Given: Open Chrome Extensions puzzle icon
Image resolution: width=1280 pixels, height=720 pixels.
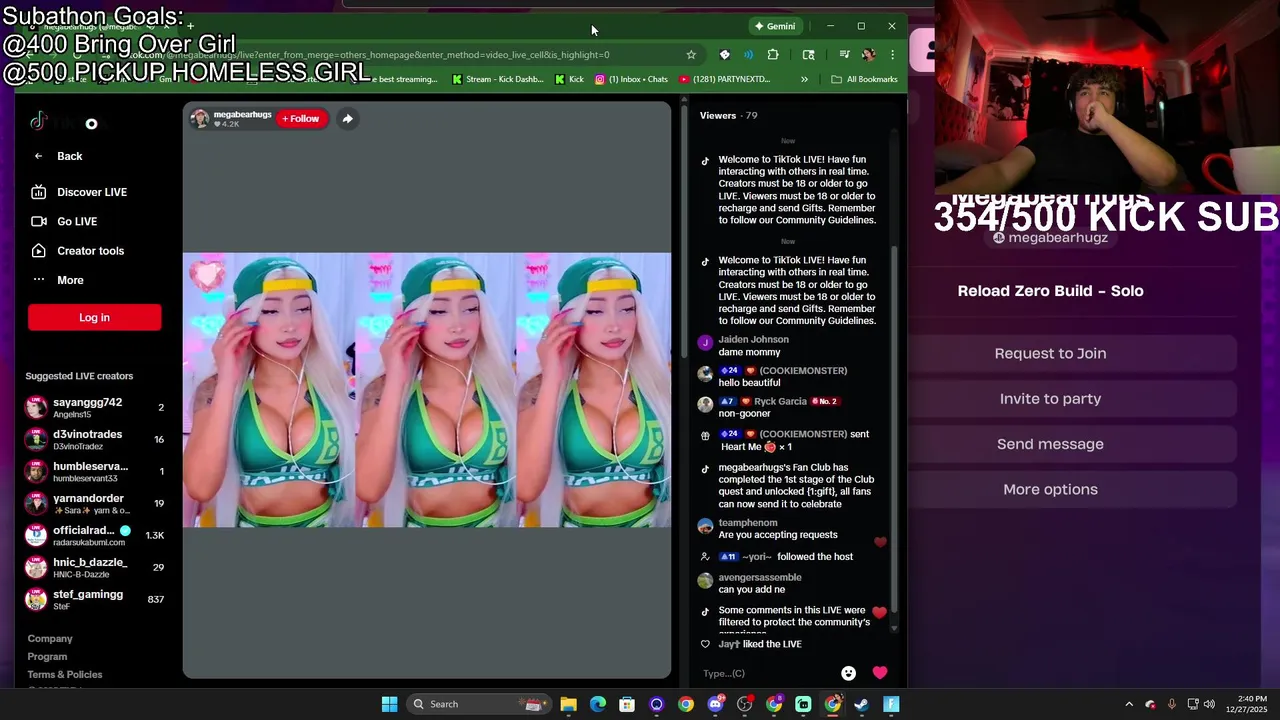Looking at the screenshot, I should click(773, 55).
